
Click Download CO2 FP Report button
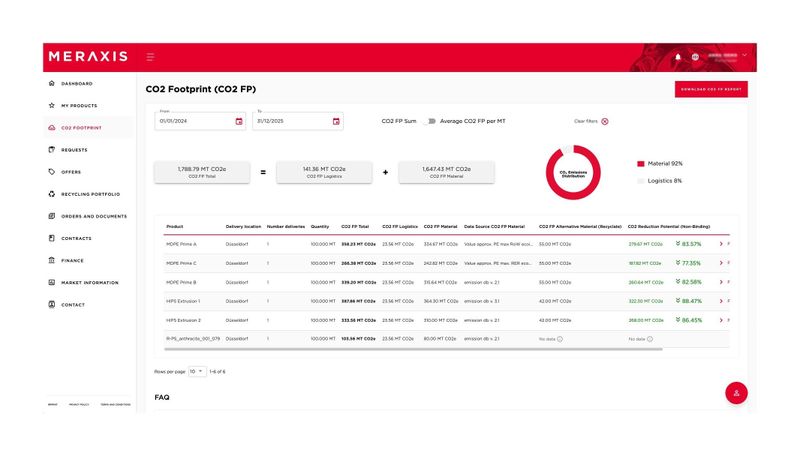pyautogui.click(x=711, y=90)
